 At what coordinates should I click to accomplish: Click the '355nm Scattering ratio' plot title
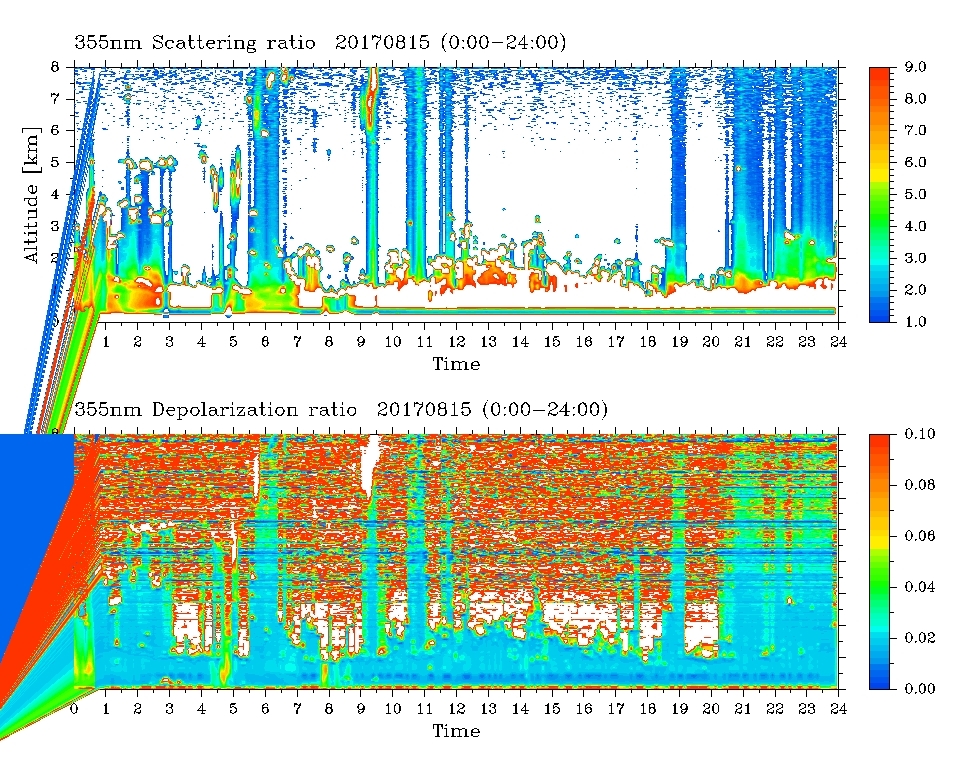click(320, 42)
